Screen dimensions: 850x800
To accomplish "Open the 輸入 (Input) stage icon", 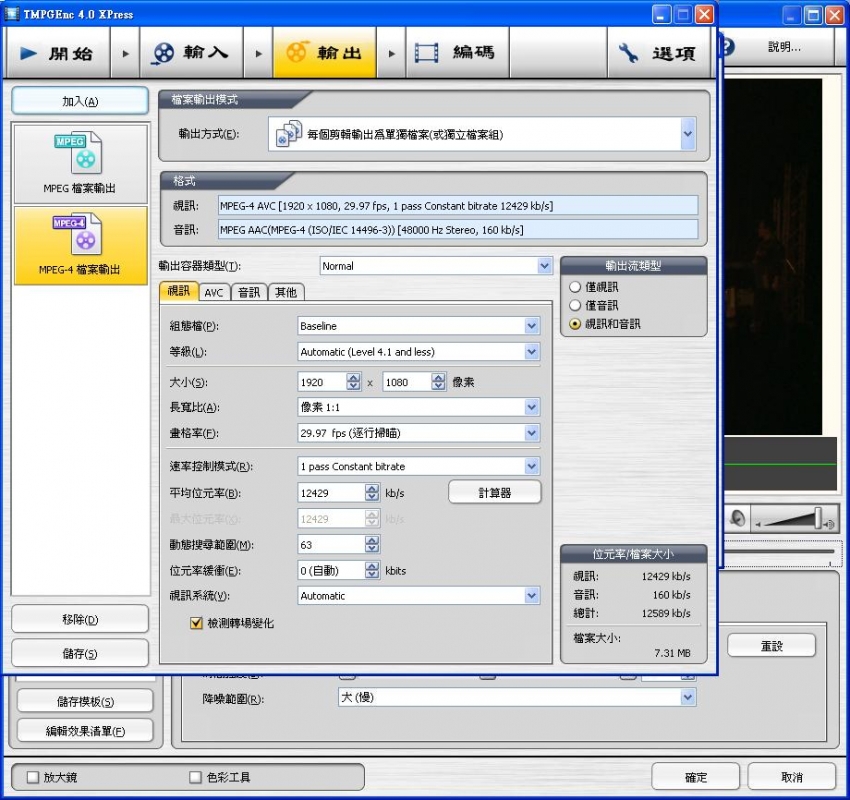I will (163, 53).
